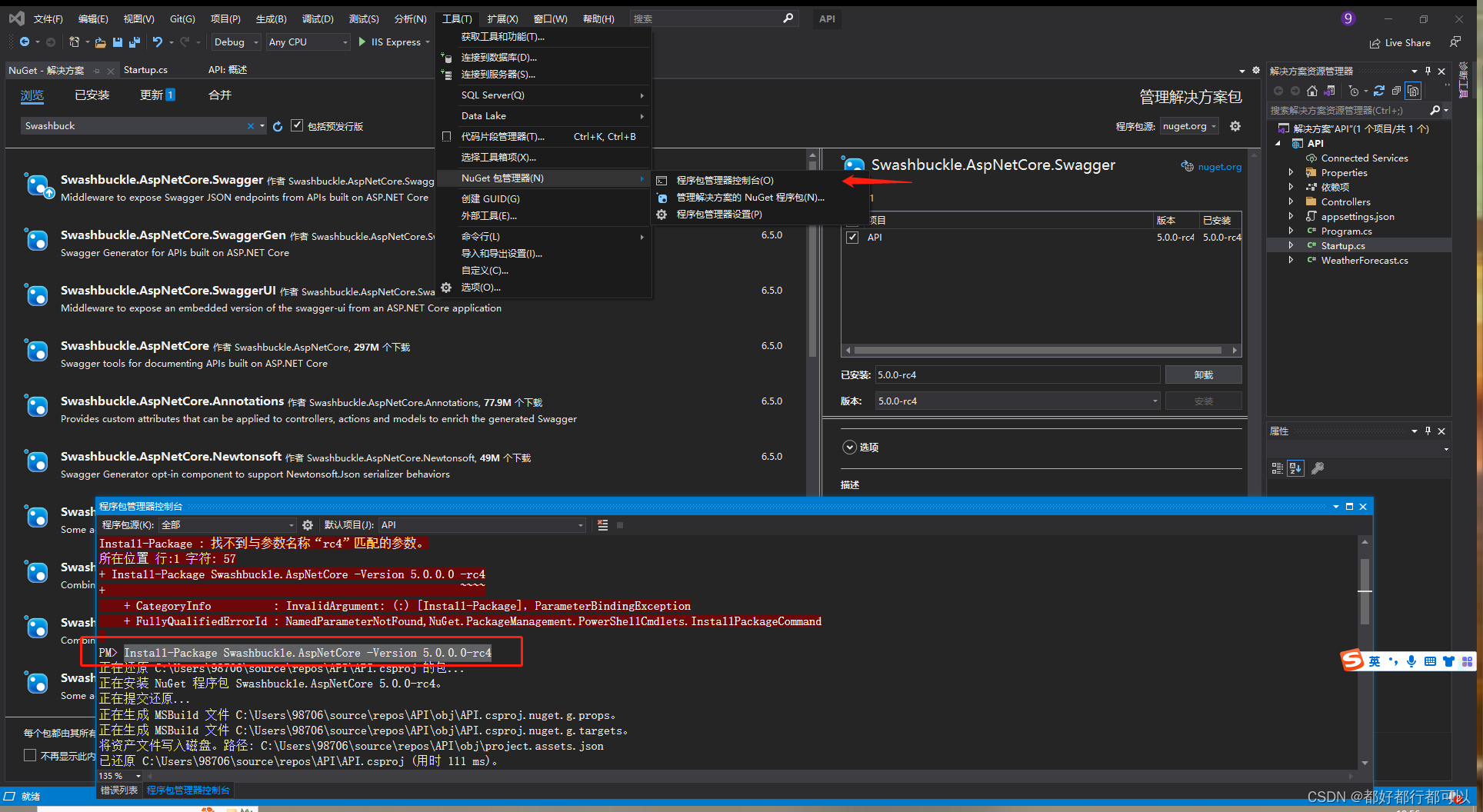Switch to Updates tab
This screenshot has height=812, width=1483.
click(157, 95)
